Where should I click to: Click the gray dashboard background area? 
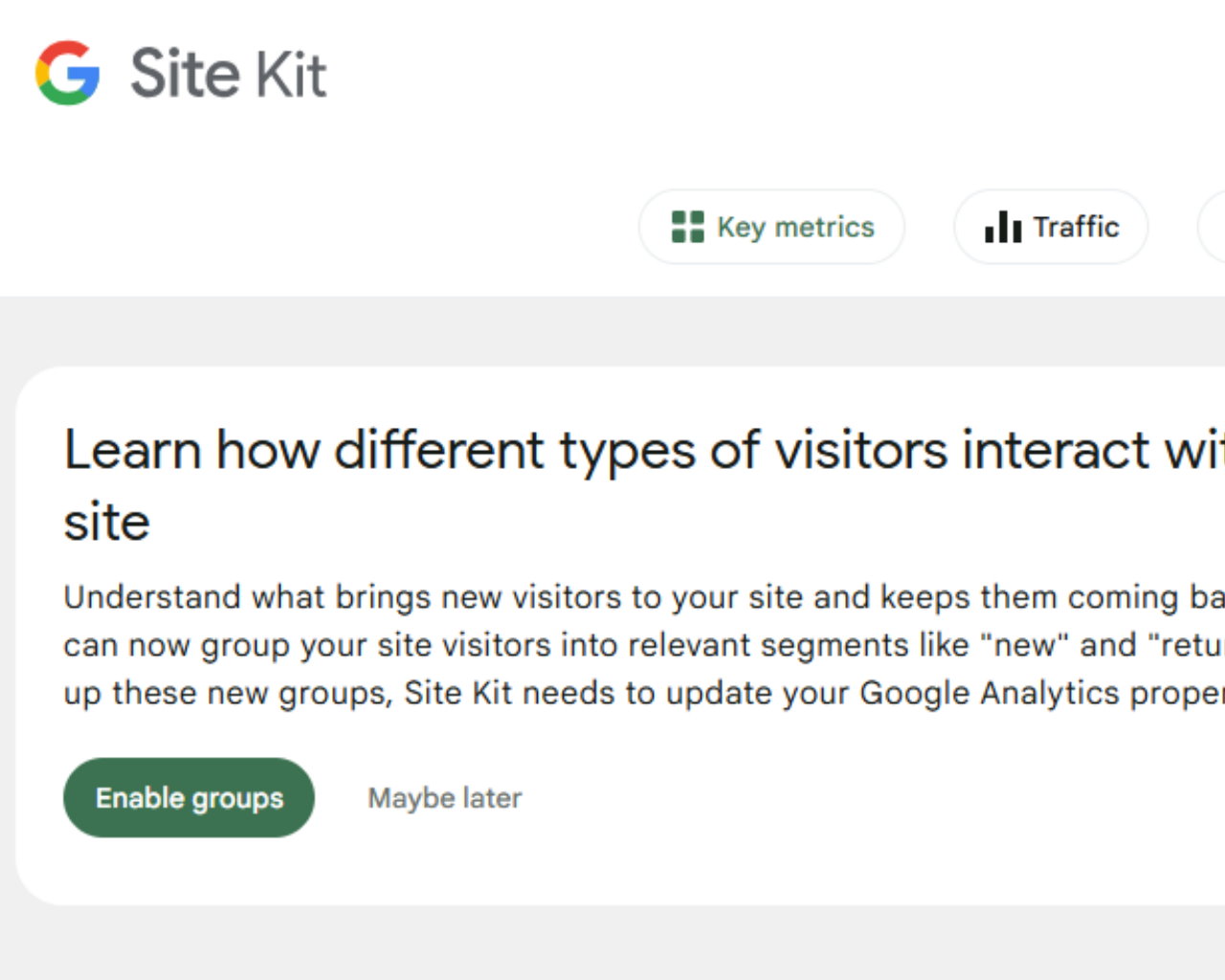click(612, 947)
